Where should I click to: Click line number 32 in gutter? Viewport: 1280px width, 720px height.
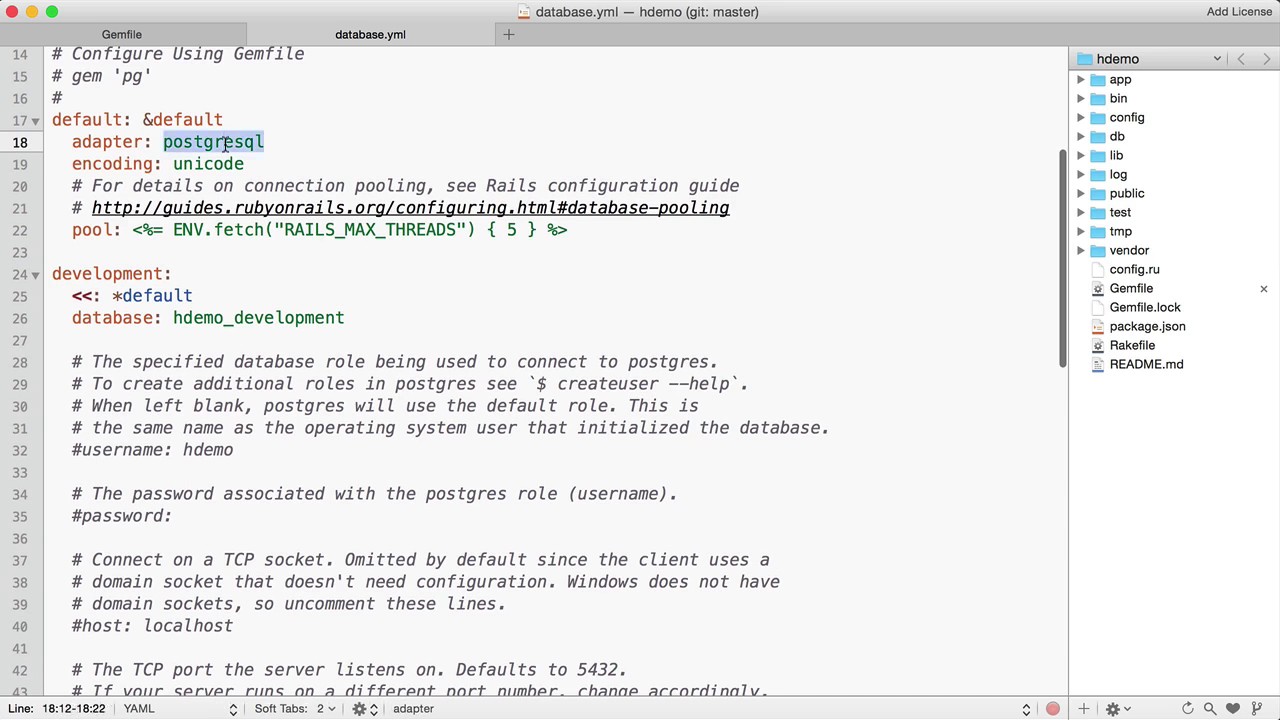click(20, 450)
